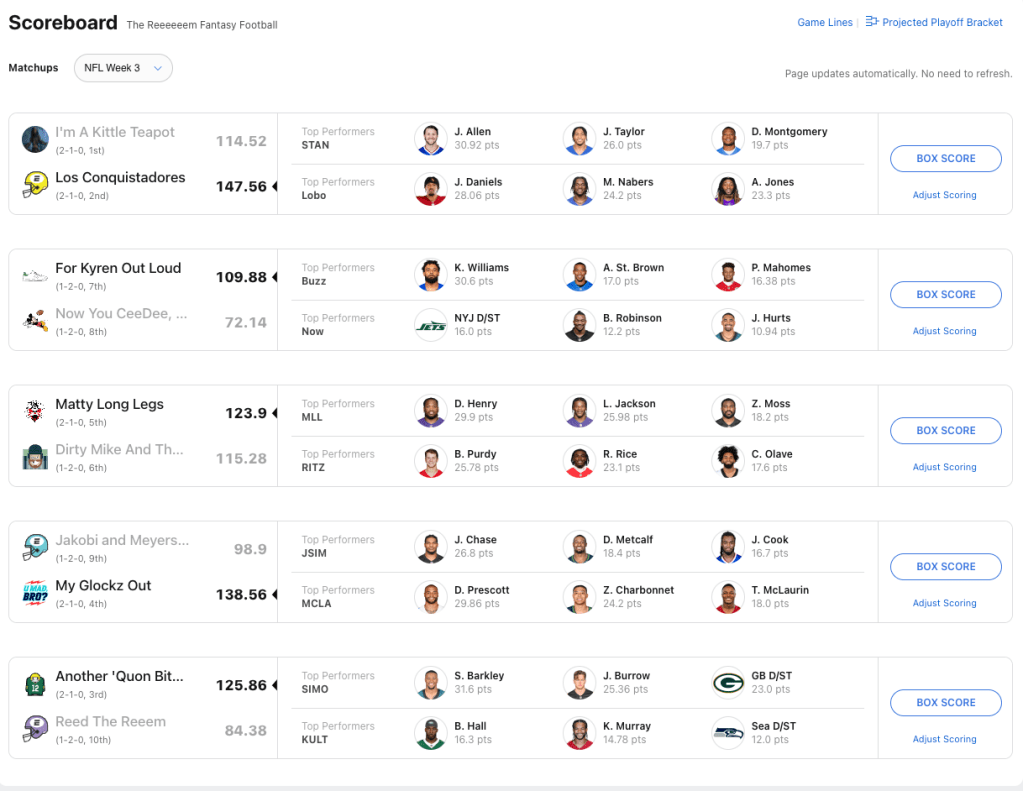Click Reed The Reeem purple helmet icon
Viewport: 1023px width, 791px height.
[36, 729]
